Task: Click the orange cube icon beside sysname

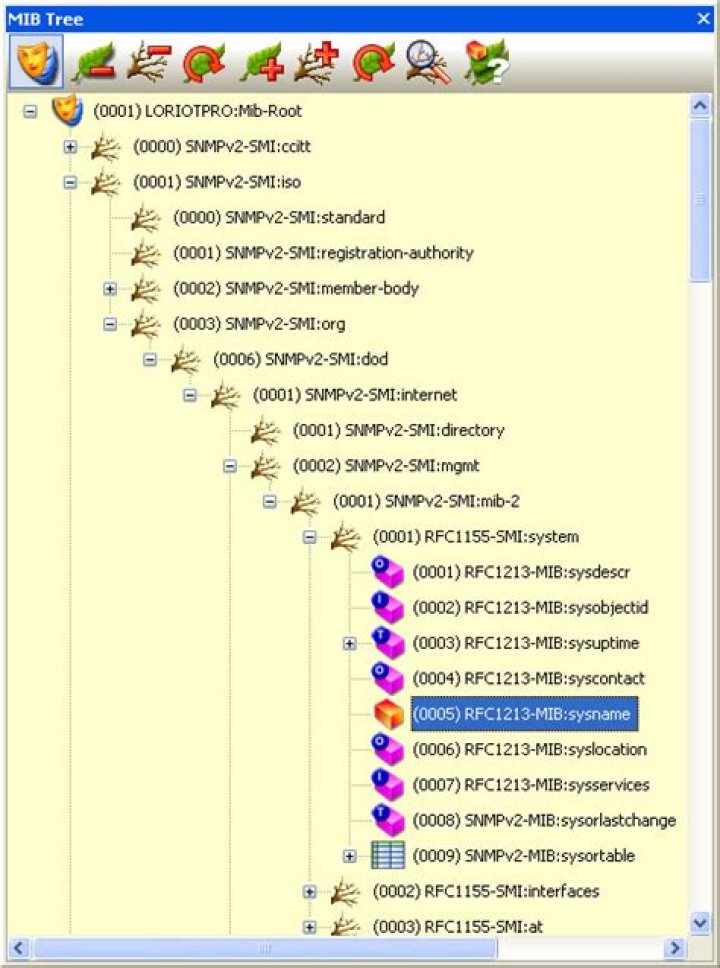Action: coord(388,714)
